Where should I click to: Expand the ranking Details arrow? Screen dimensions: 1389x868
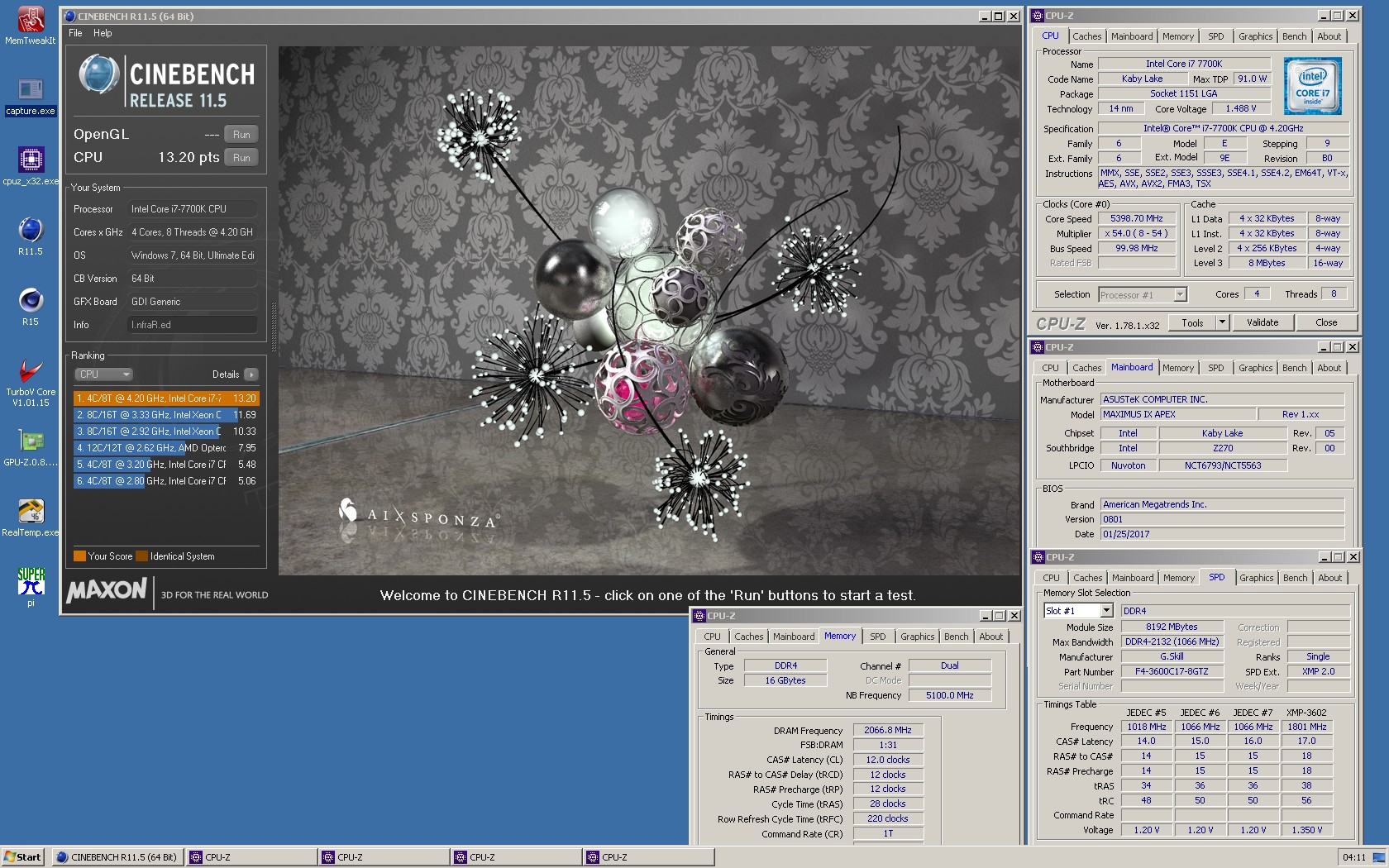pyautogui.click(x=251, y=374)
